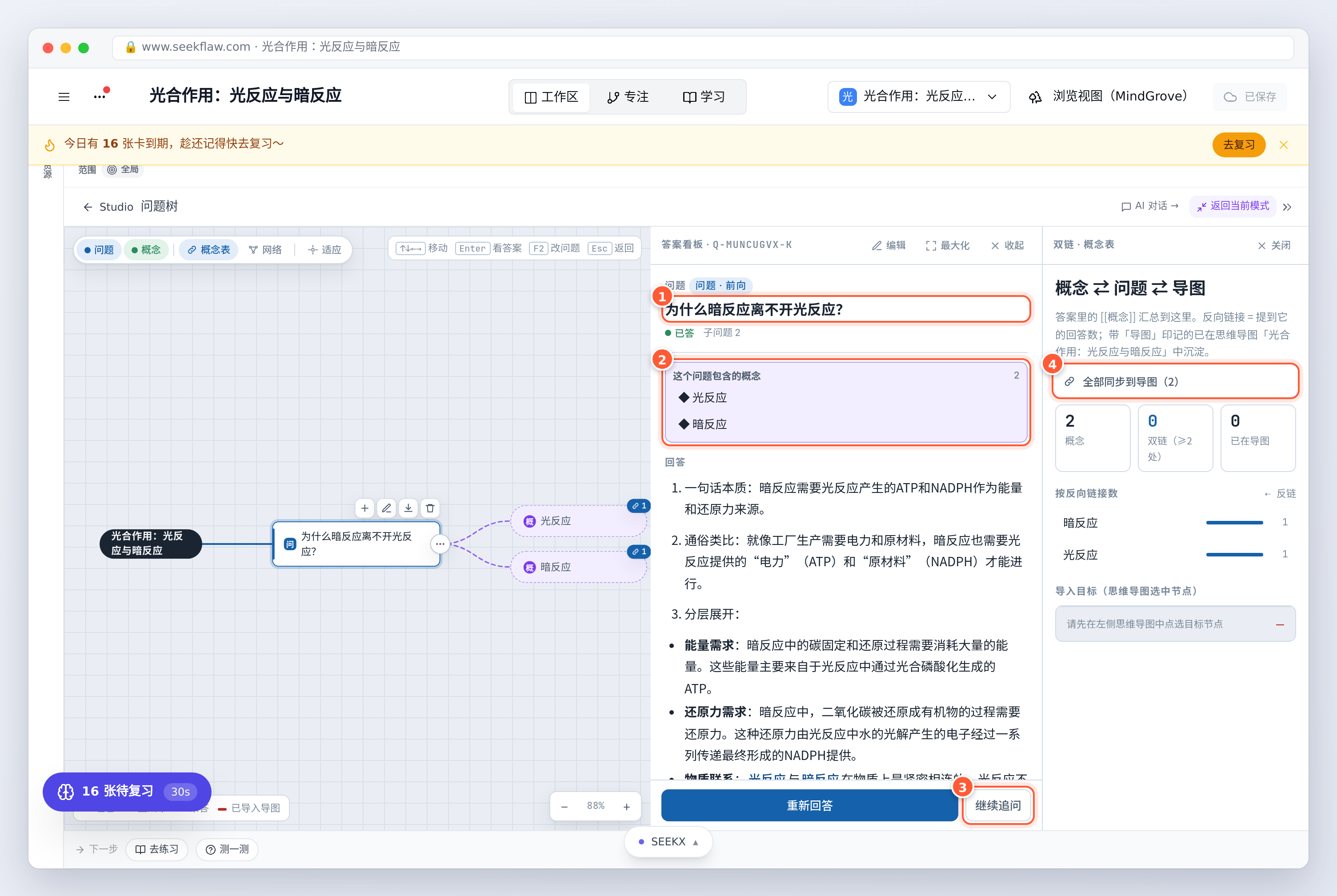Switch to the 学习 tab
1337x896 pixels.
point(704,97)
